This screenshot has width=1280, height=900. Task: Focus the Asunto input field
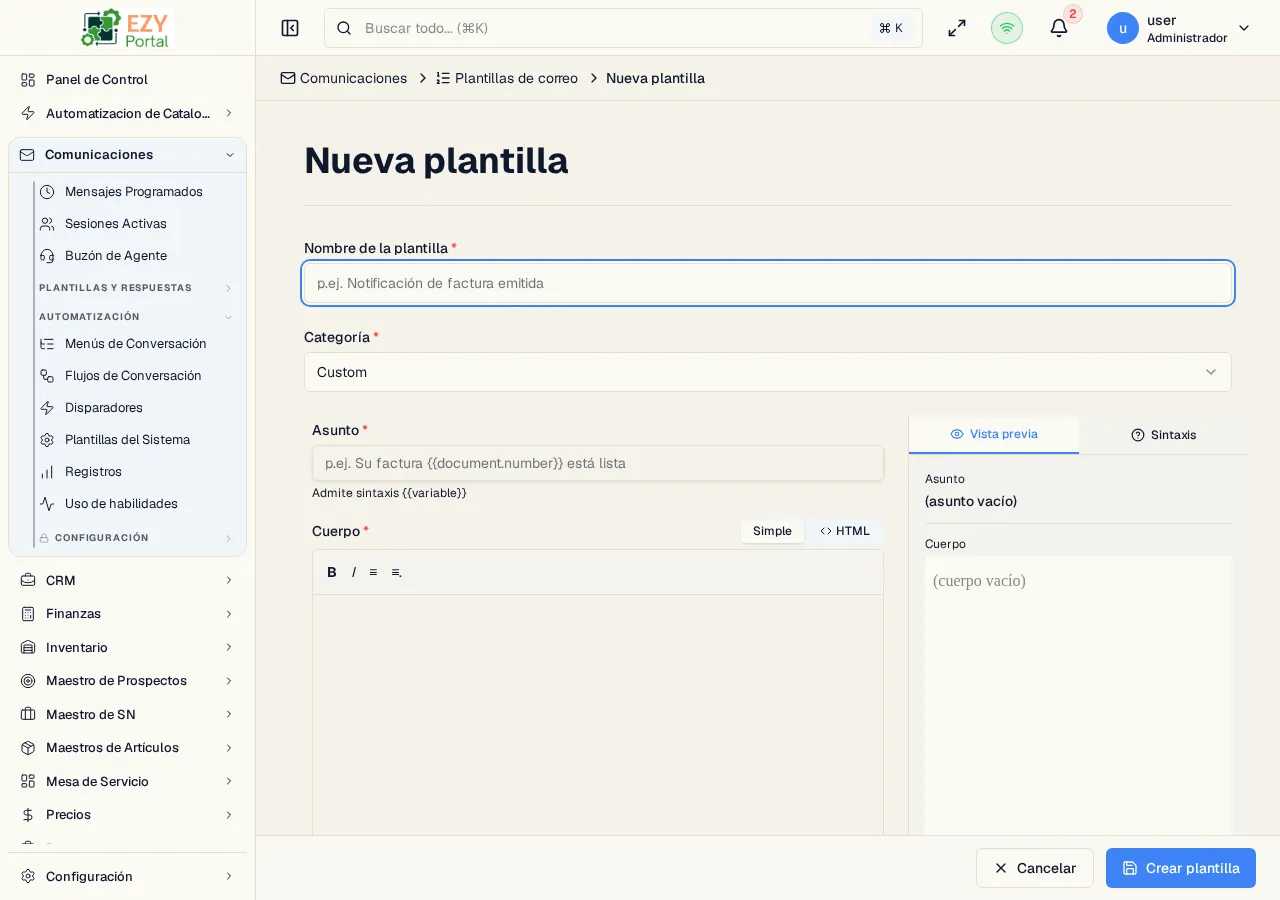[598, 463]
